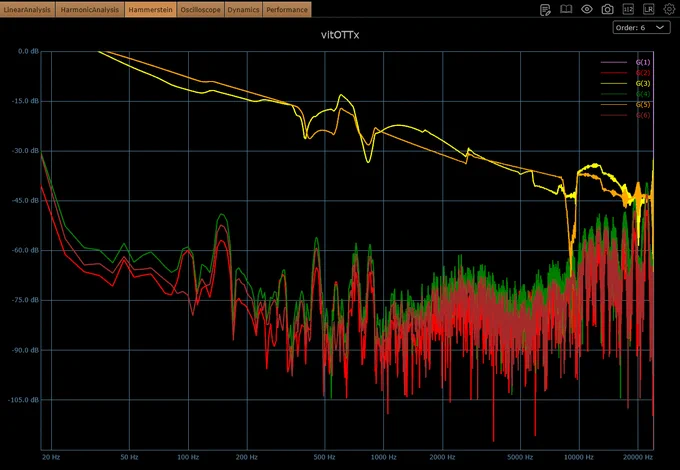Click the 100 Hz axis label
This screenshot has width=680, height=470.
point(188,457)
